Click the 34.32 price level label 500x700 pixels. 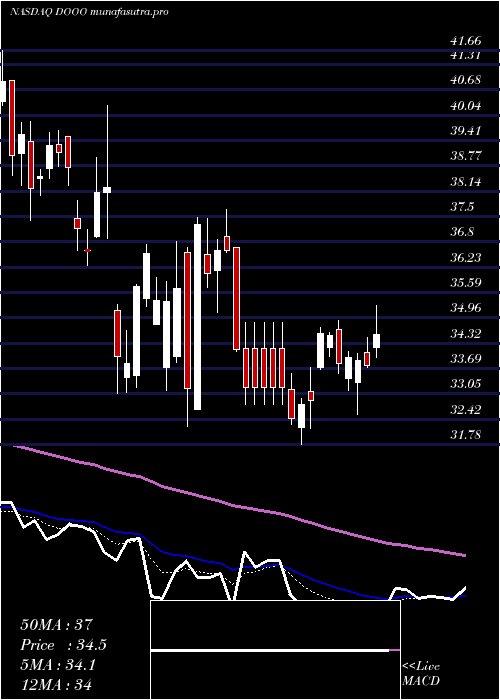466,333
